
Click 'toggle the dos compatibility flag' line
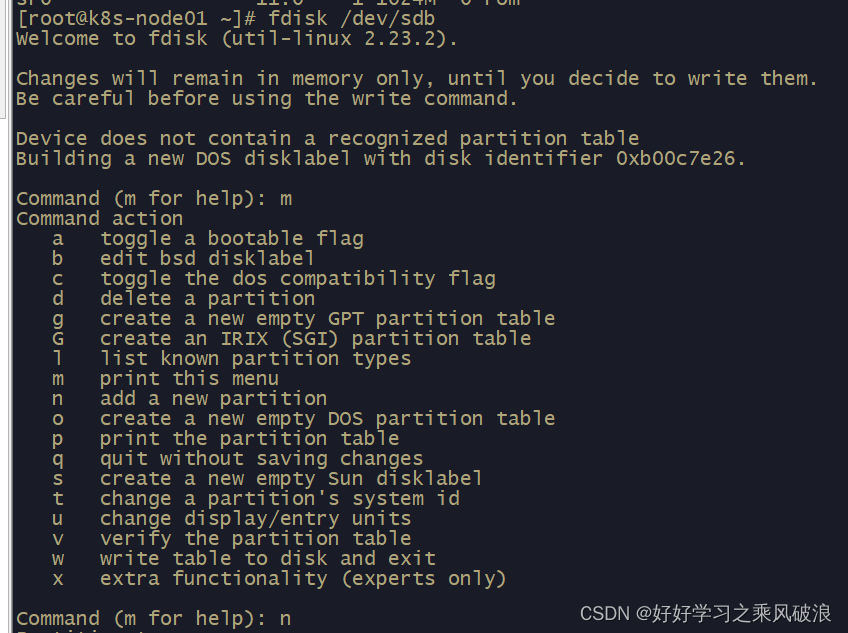274,279
